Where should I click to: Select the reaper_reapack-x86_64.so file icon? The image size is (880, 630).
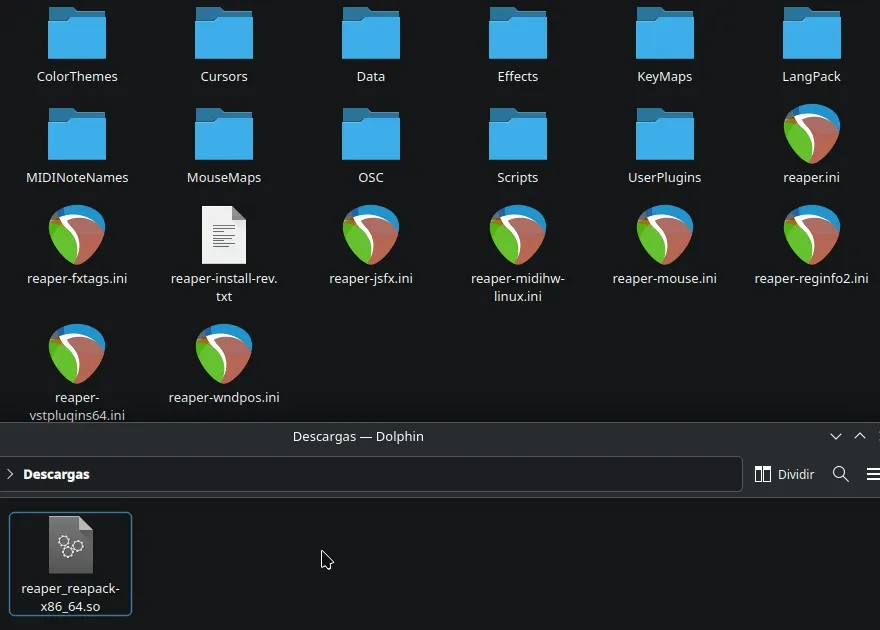click(71, 545)
